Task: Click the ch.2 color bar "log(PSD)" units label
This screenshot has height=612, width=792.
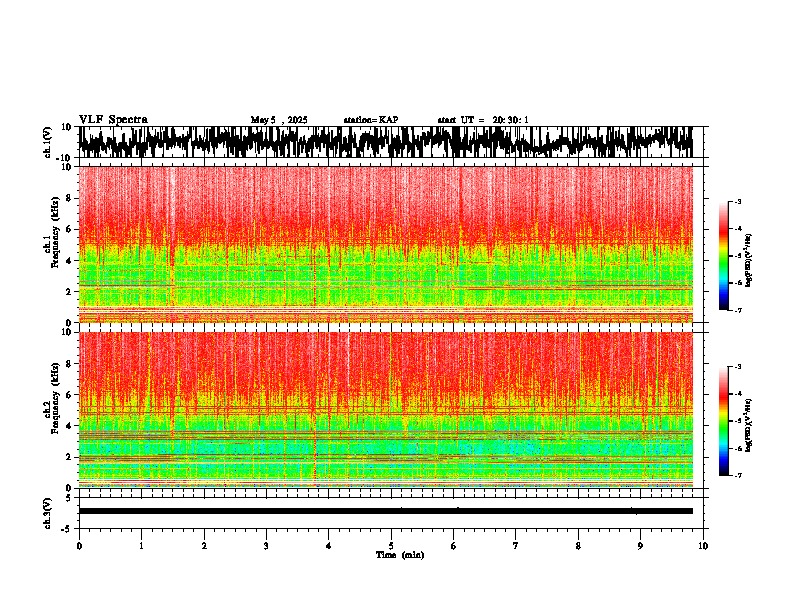Action: [749, 425]
